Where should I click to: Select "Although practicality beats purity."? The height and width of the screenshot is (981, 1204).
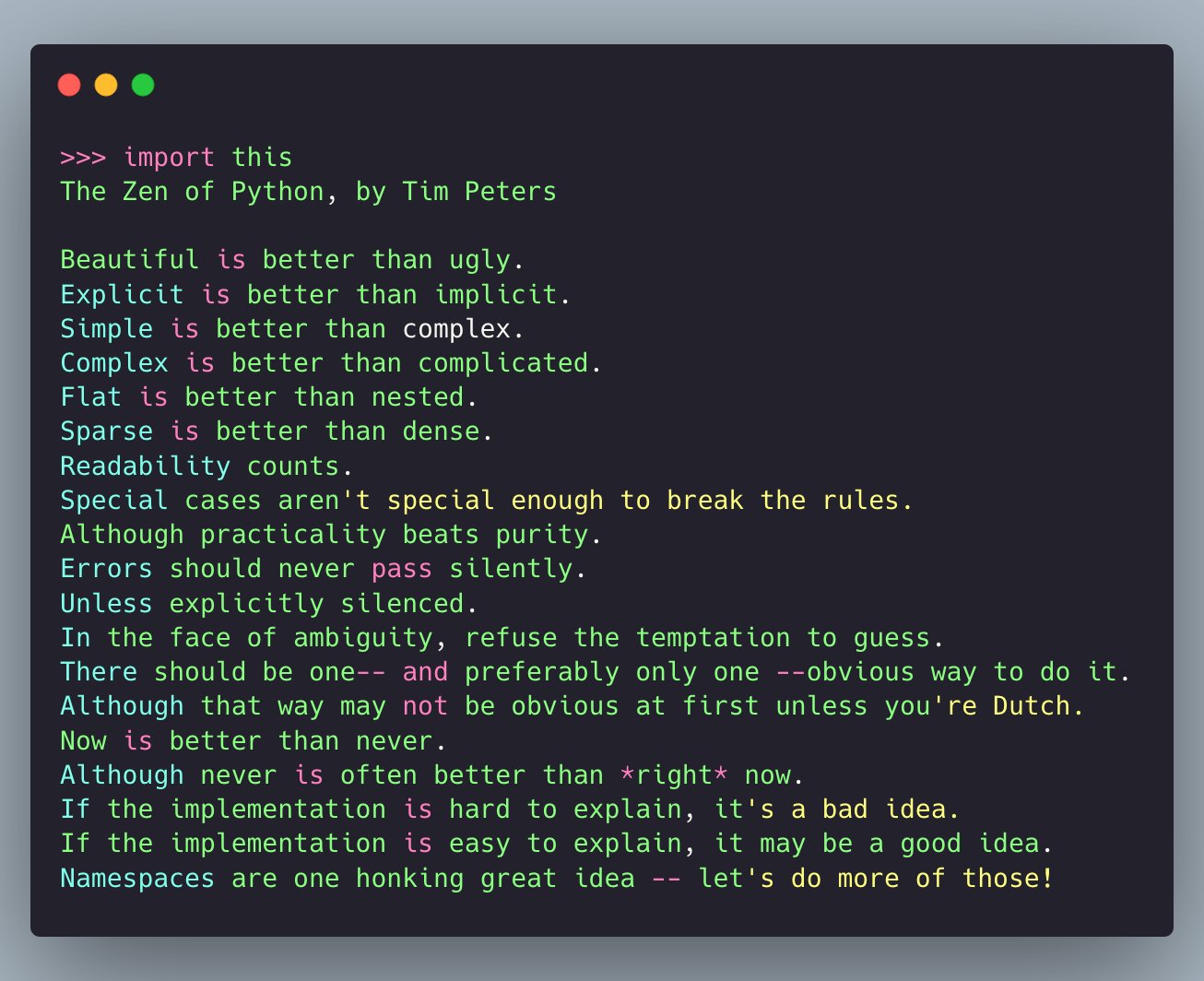coord(329,534)
